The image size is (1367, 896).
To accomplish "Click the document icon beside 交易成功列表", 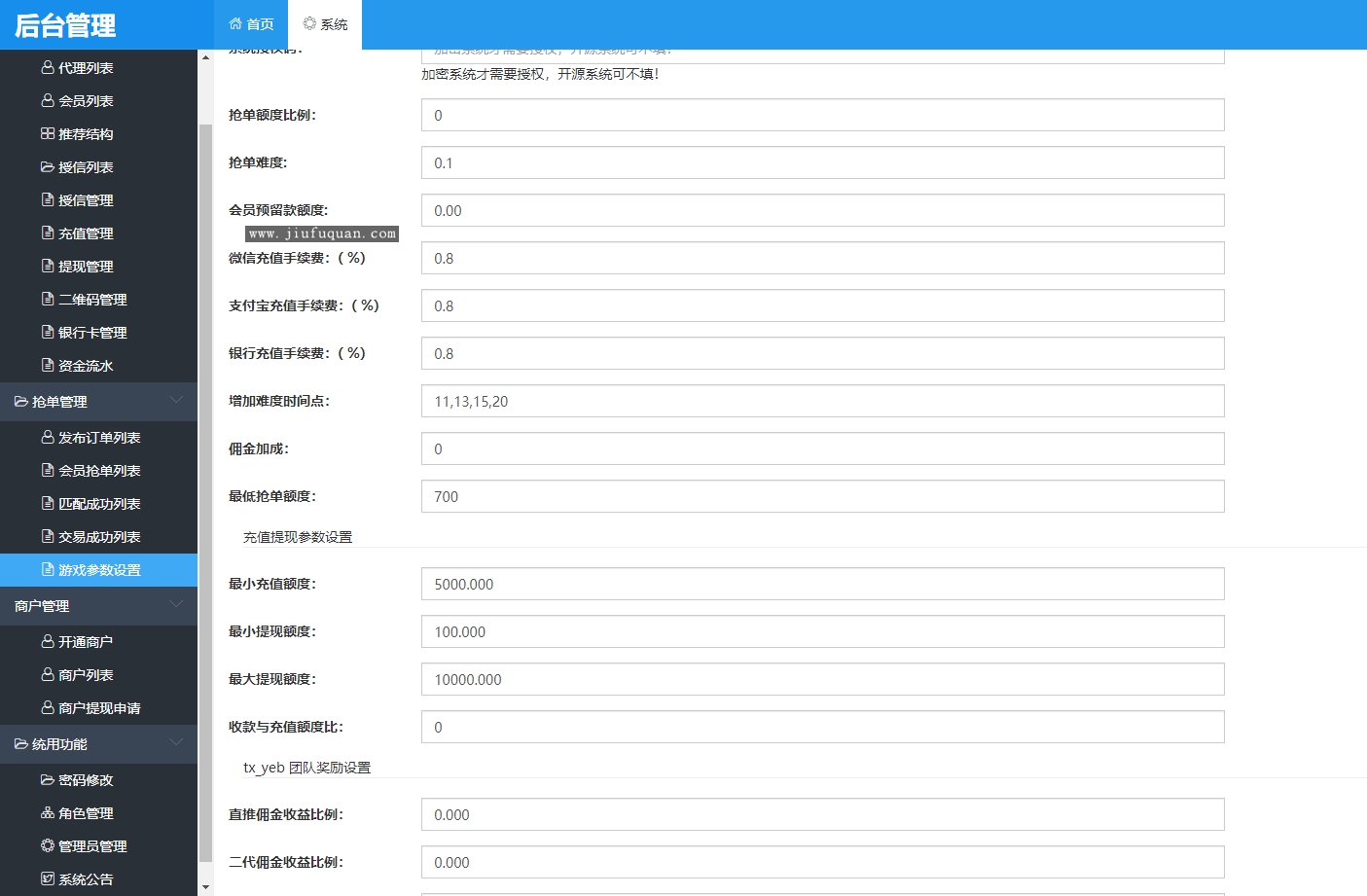I will 48,537.
